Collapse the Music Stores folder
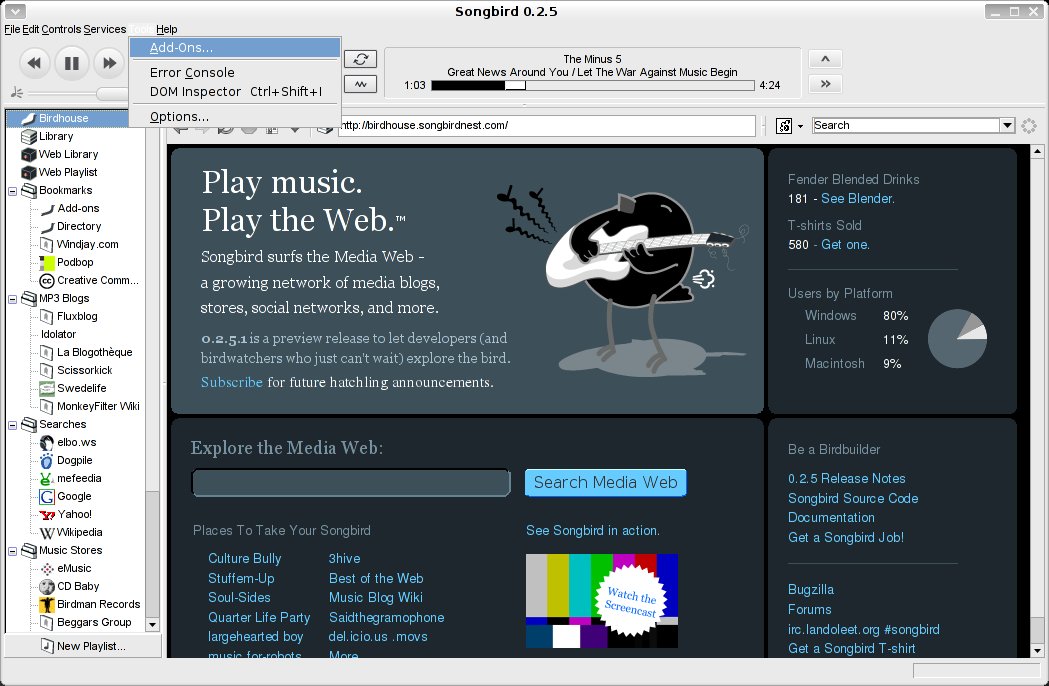The image size is (1049, 686). click(12, 551)
